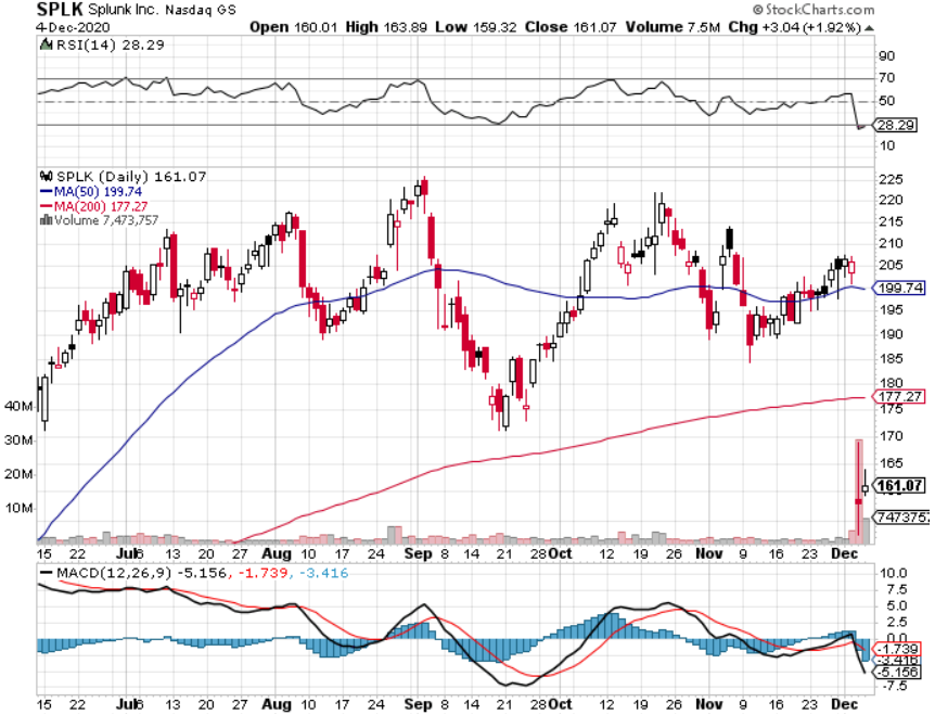934x714 pixels.
Task: Click the 50 level on the RSI axis
Action: click(886, 101)
